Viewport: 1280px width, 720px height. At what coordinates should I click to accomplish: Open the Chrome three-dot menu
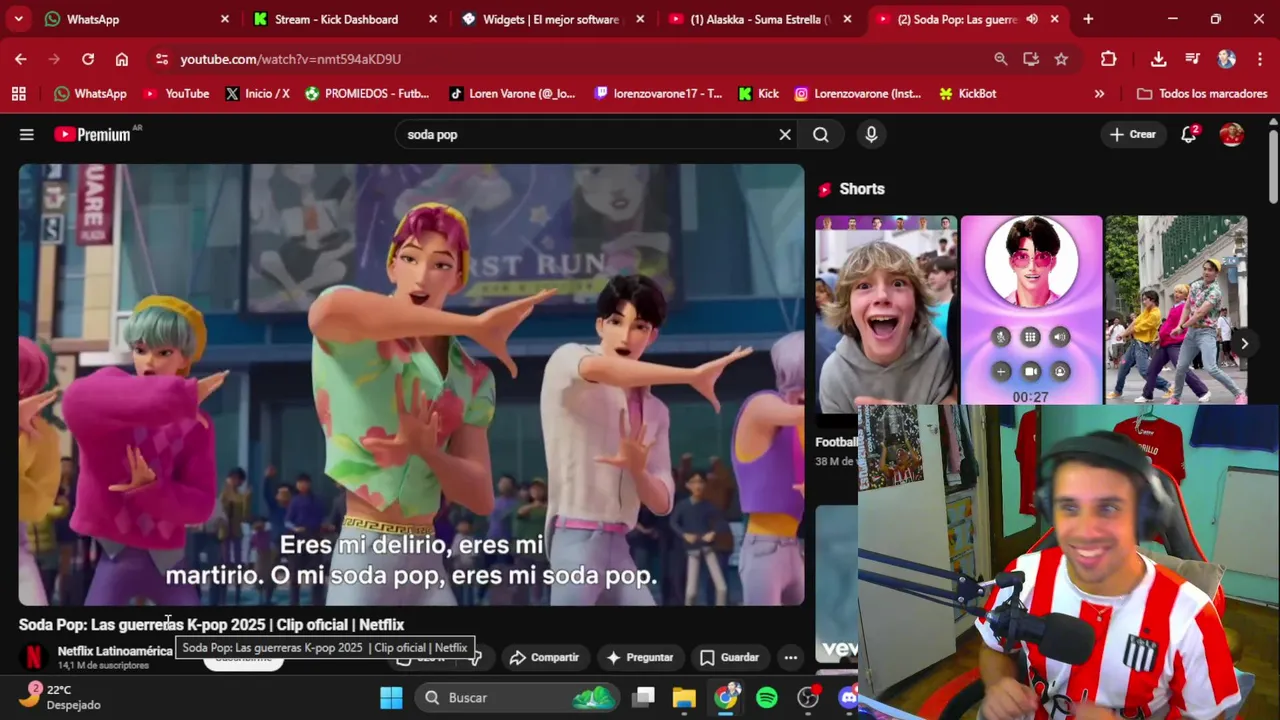[1260, 59]
